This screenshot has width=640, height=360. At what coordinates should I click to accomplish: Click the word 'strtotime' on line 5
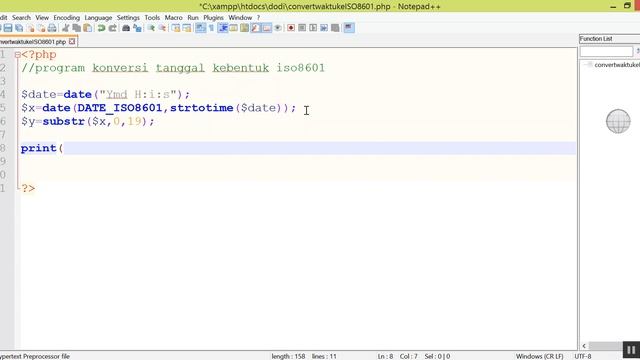pyautogui.click(x=202, y=108)
